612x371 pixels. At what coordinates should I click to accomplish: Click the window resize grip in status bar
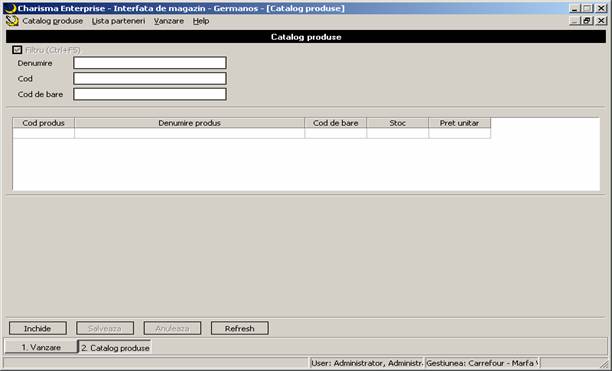(605, 364)
